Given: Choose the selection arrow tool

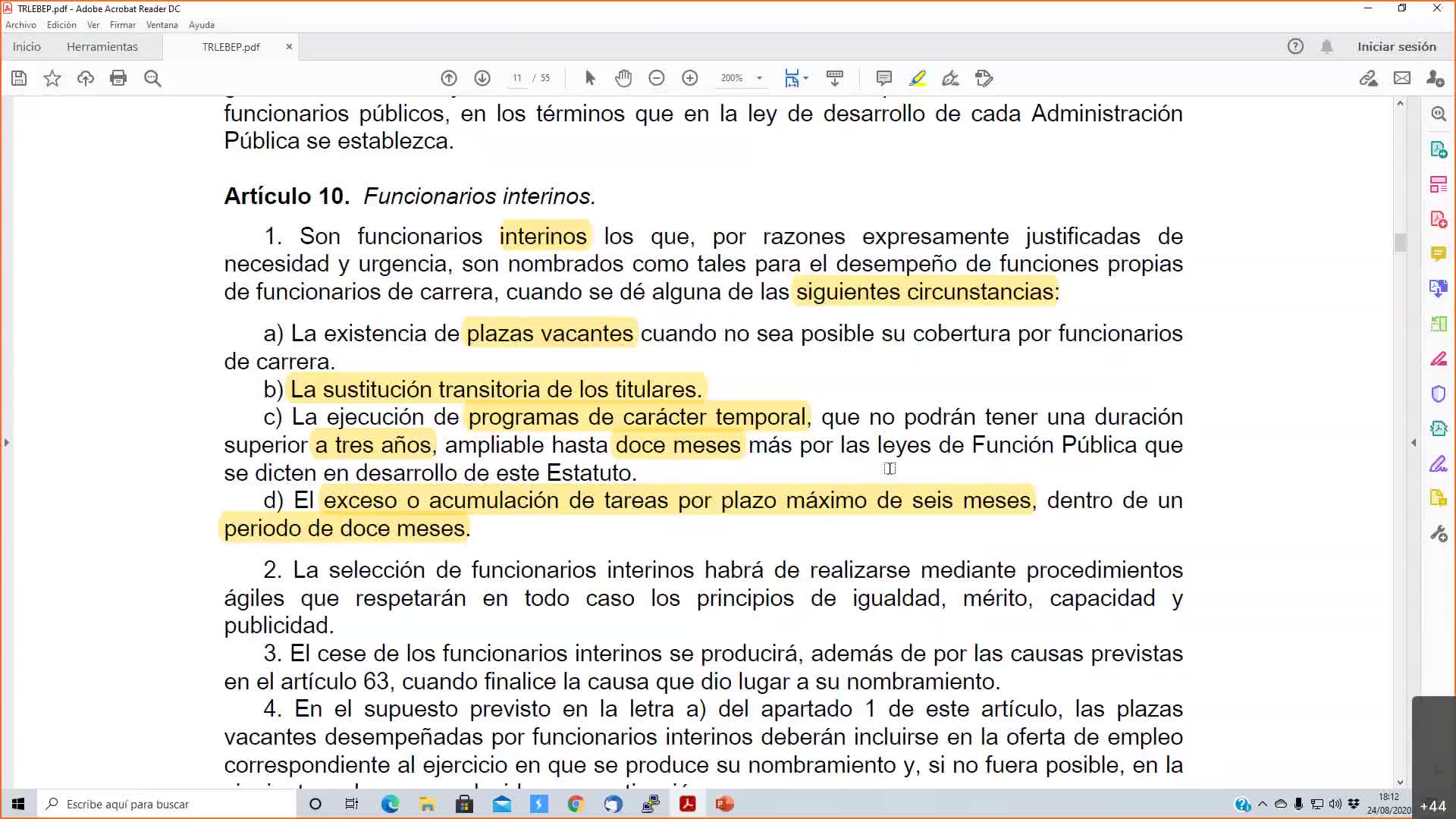Looking at the screenshot, I should click(590, 78).
